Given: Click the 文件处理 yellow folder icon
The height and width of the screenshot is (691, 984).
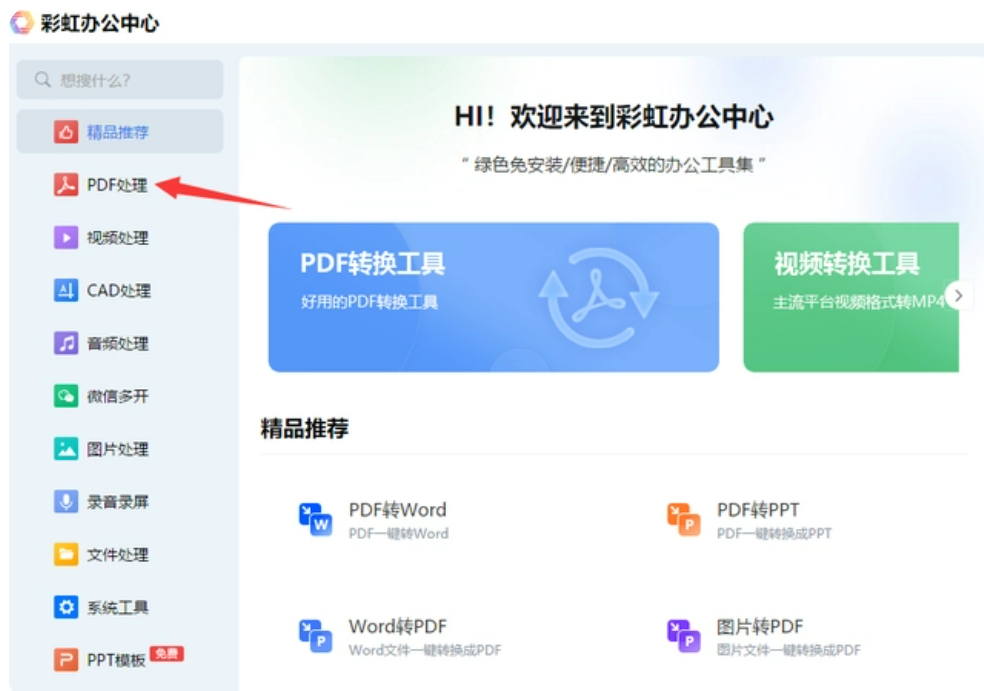Looking at the screenshot, I should [x=65, y=554].
